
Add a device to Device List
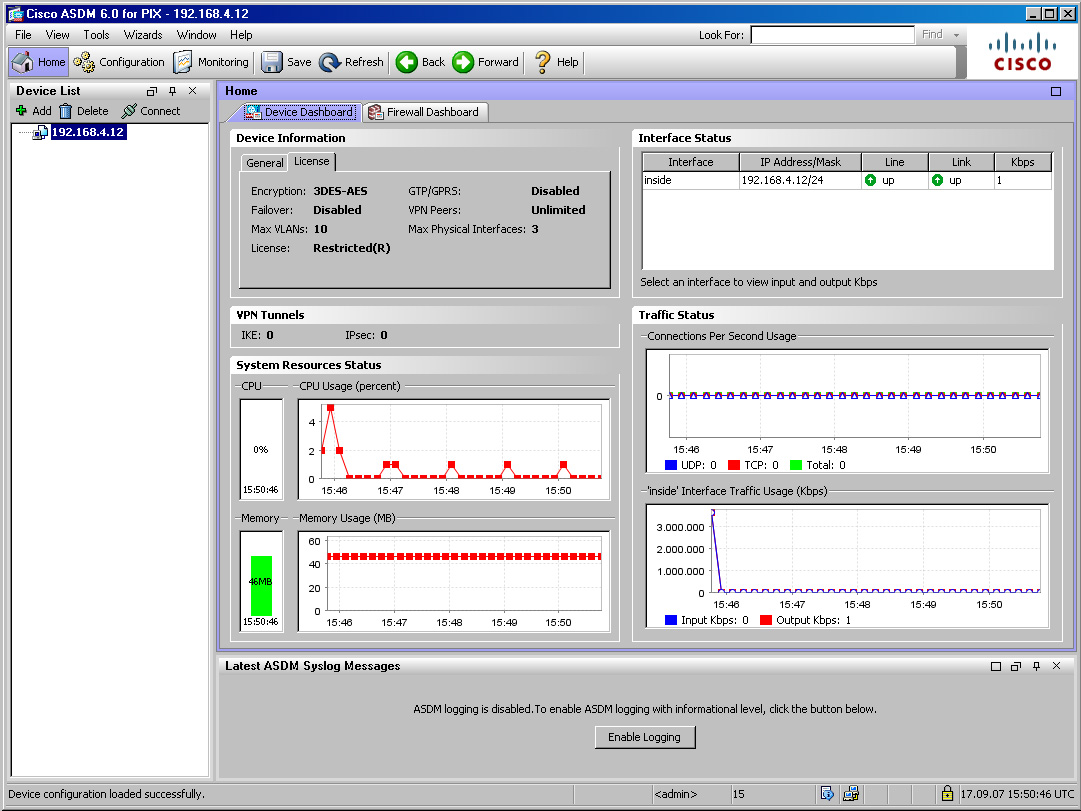coord(33,111)
